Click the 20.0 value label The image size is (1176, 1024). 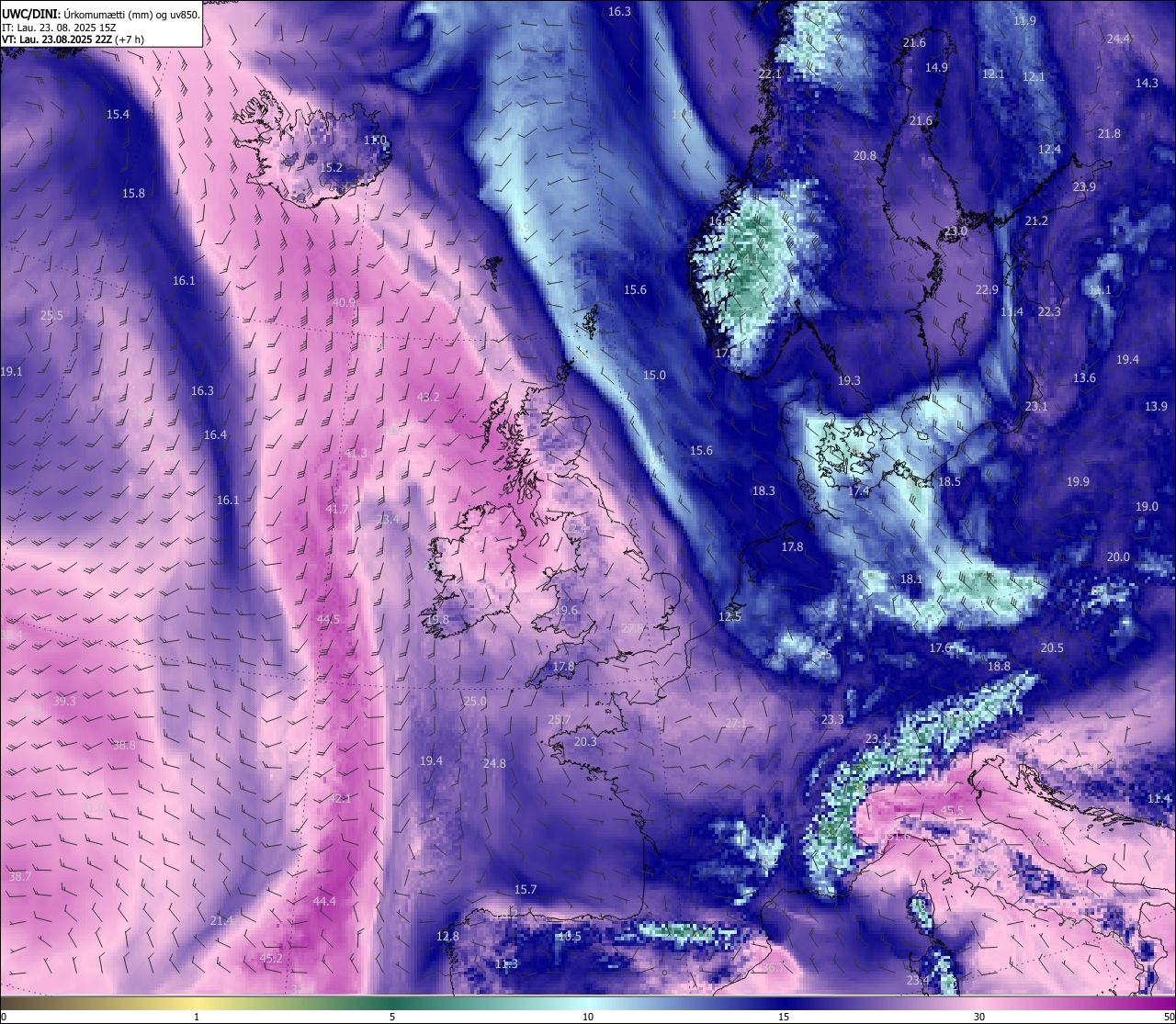coord(1118,557)
